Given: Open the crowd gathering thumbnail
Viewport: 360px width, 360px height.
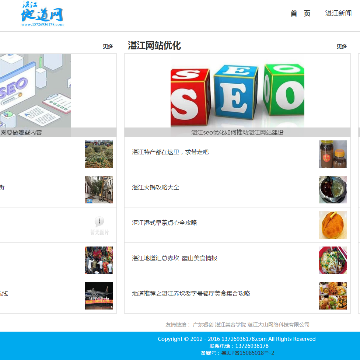Looking at the screenshot, I should (x=99, y=260).
